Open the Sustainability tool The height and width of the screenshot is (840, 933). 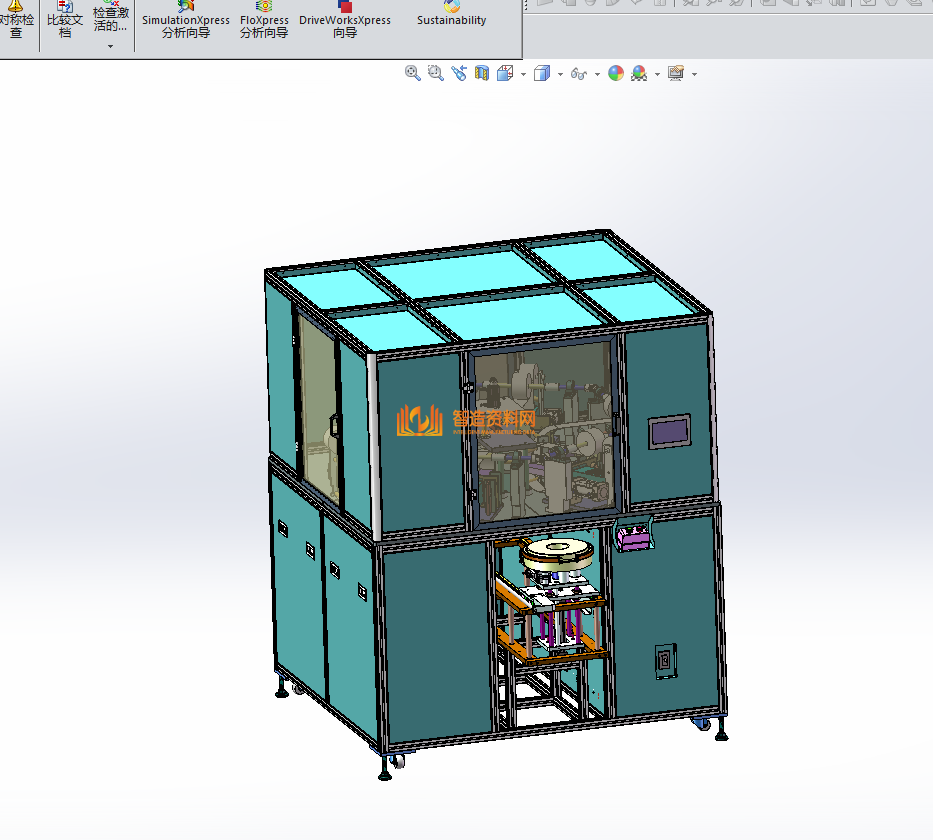coord(452,14)
